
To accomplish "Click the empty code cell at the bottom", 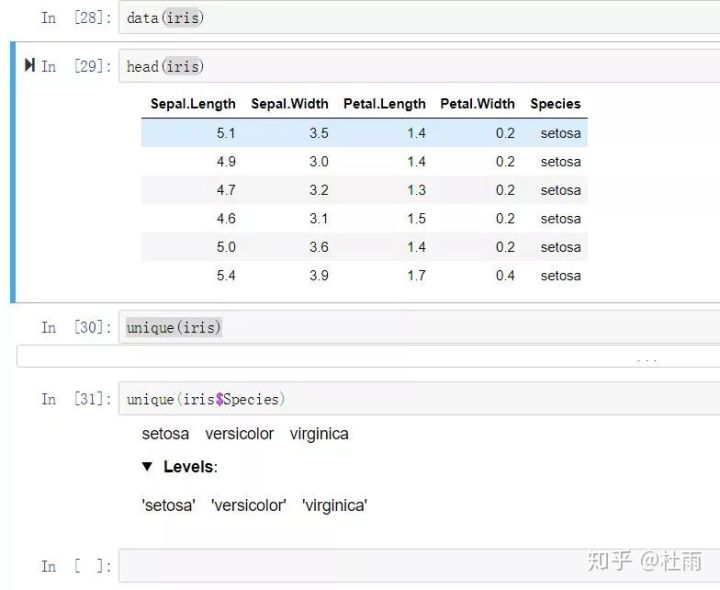I will click(x=419, y=566).
